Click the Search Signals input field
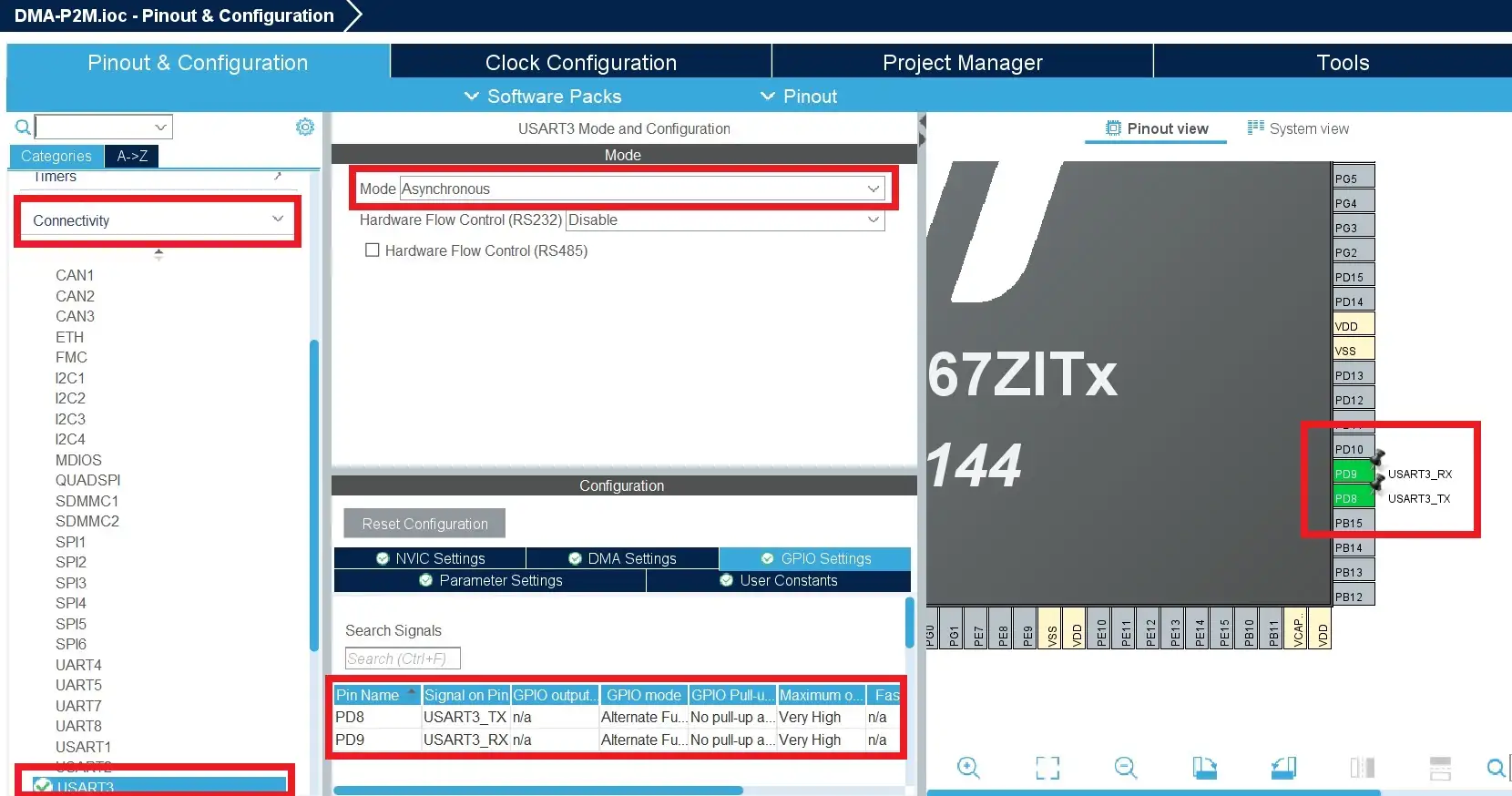 pyautogui.click(x=403, y=658)
